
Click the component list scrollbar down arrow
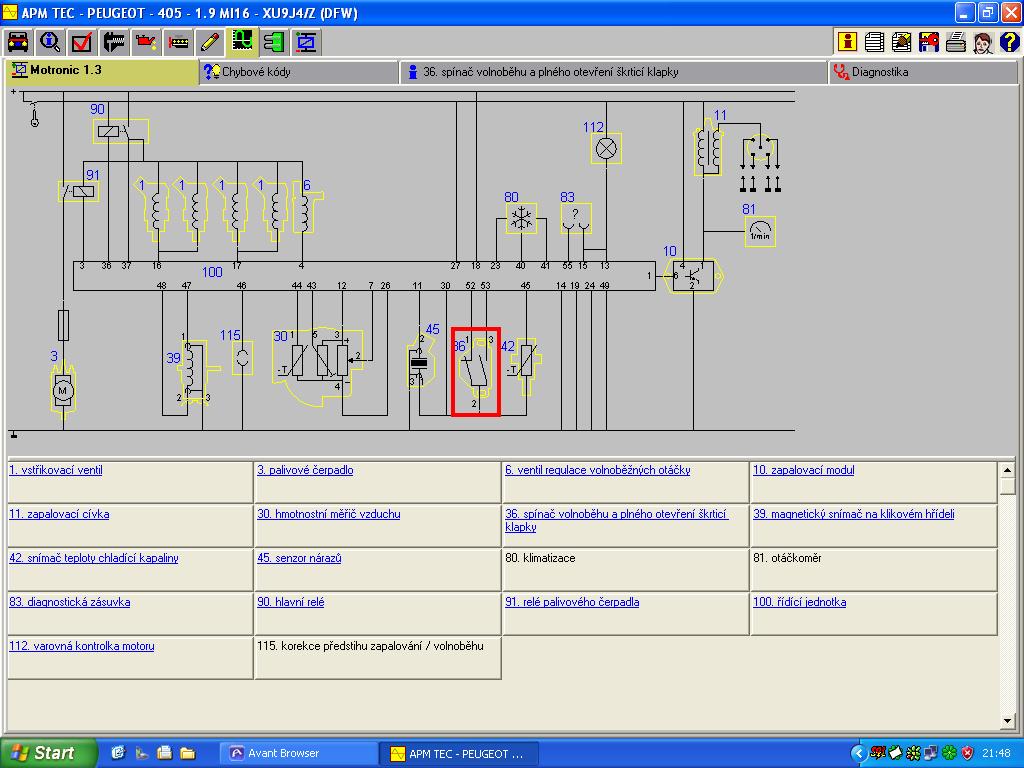[x=1007, y=721]
